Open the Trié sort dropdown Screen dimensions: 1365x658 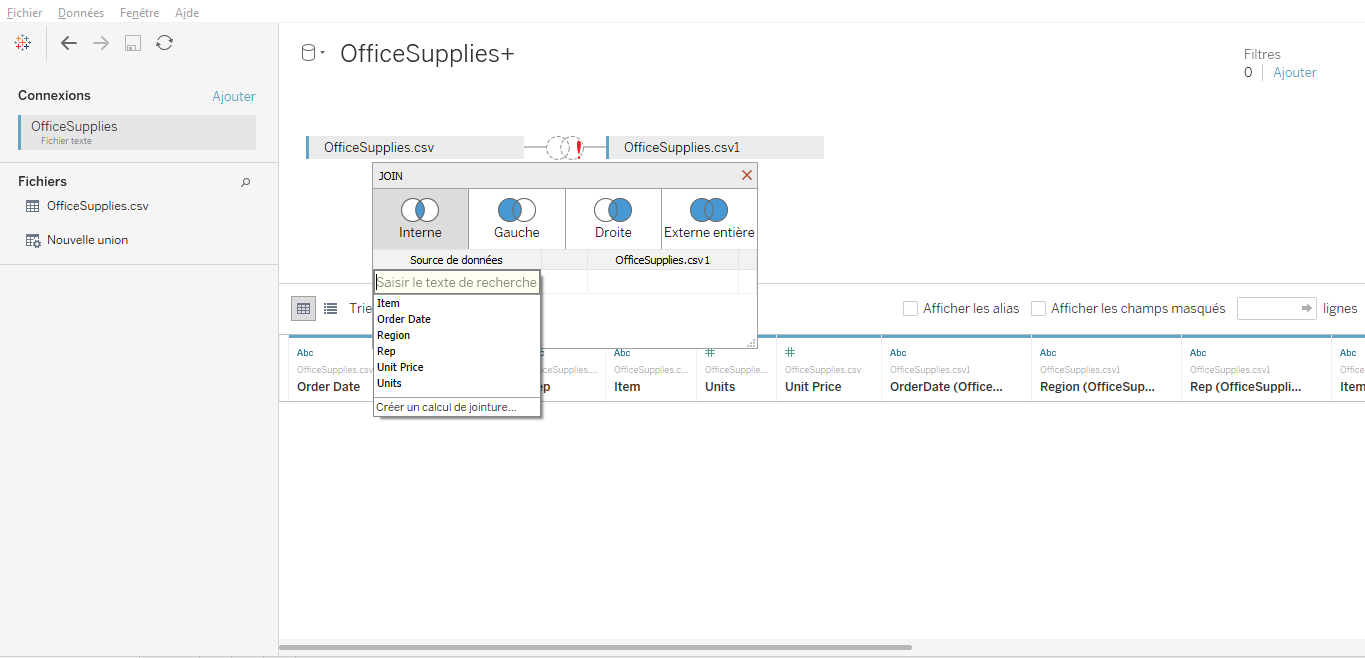(x=360, y=308)
